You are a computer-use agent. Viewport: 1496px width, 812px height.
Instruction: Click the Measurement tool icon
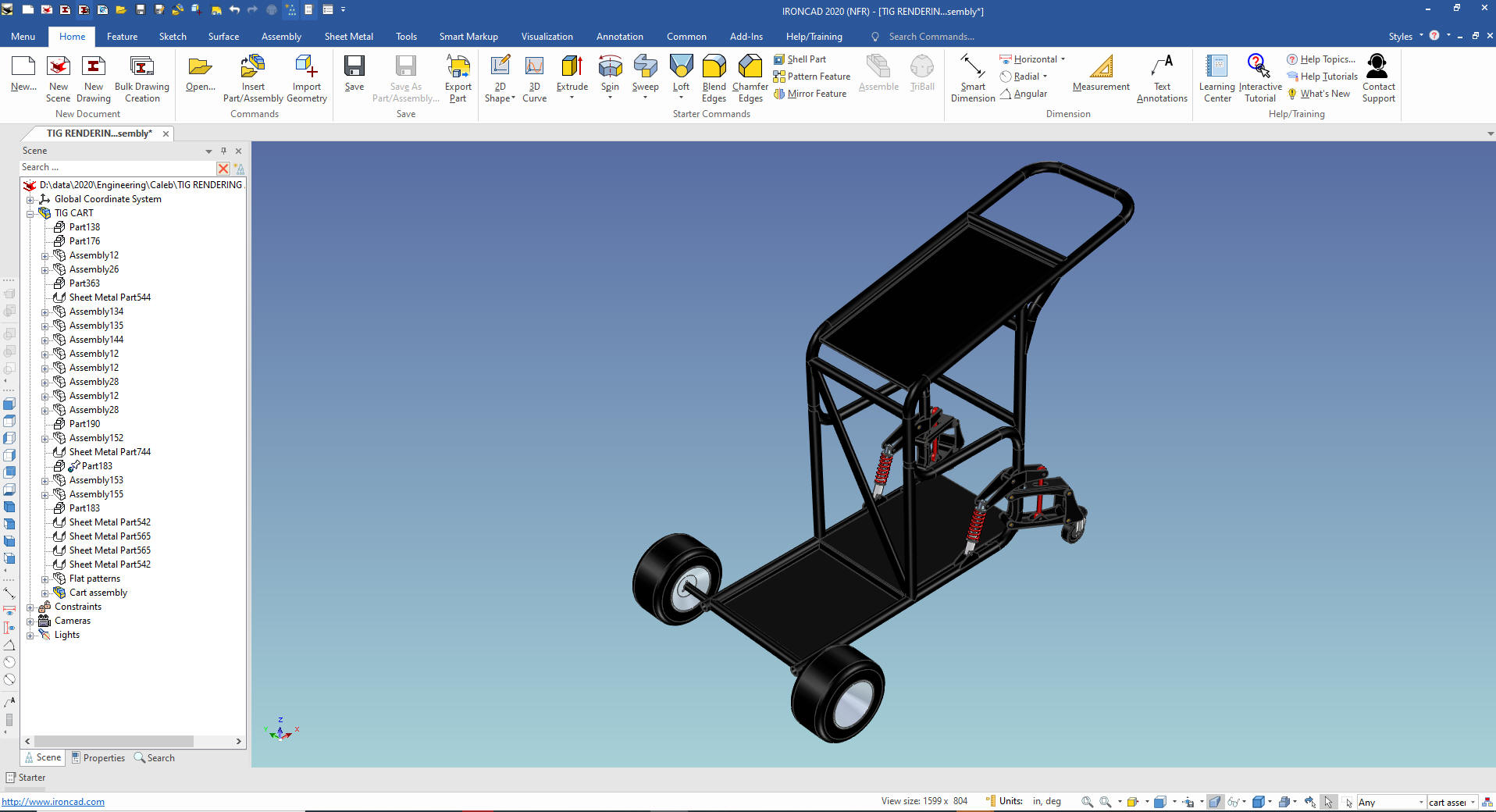click(1101, 67)
